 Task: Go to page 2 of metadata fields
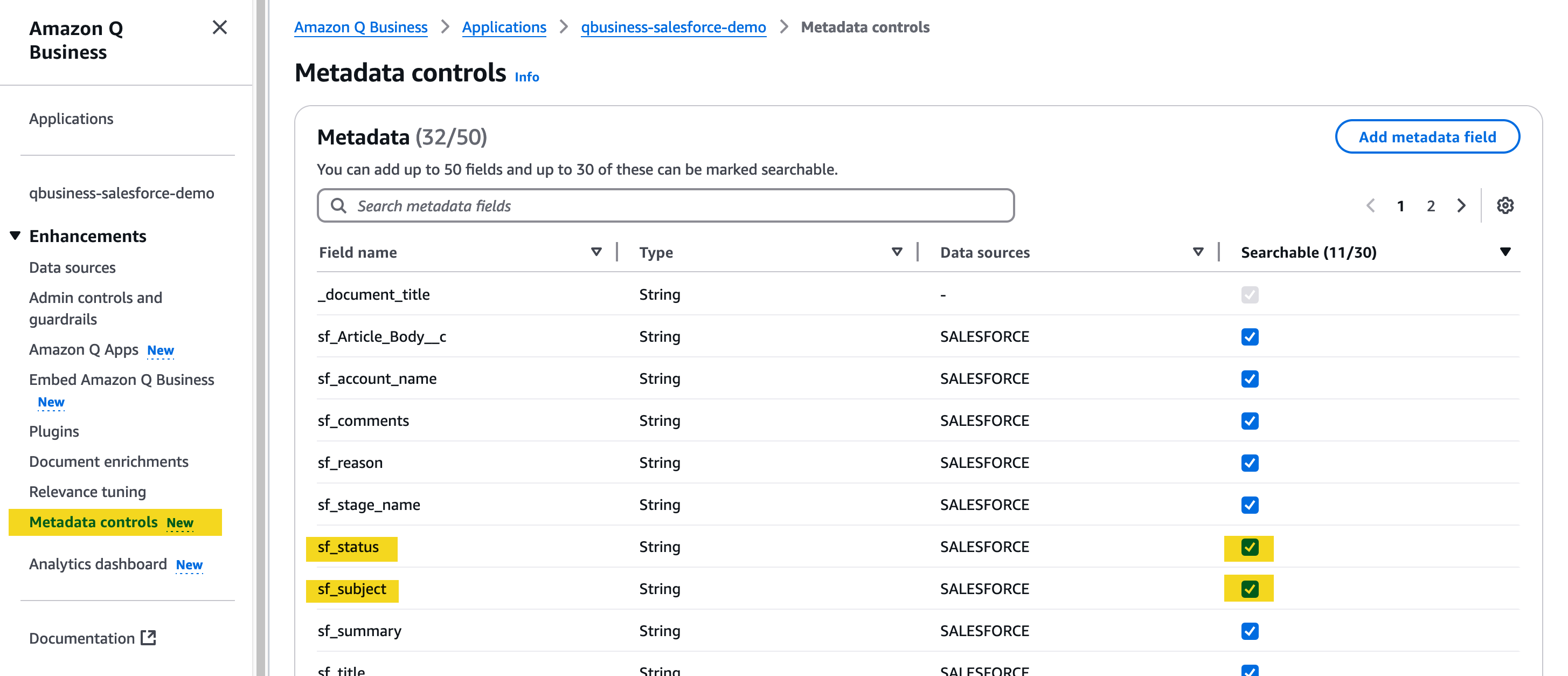pos(1431,205)
